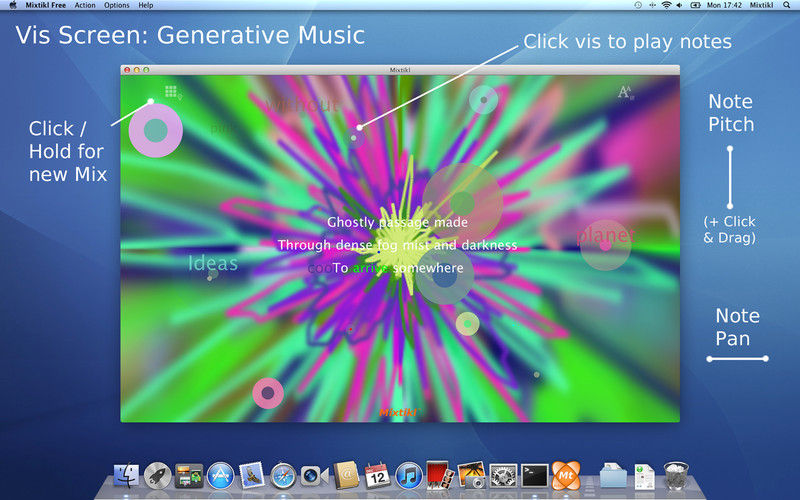Open the grid mixer icon in Mixtikl window
Screen dimensions: 800x500
(171, 92)
